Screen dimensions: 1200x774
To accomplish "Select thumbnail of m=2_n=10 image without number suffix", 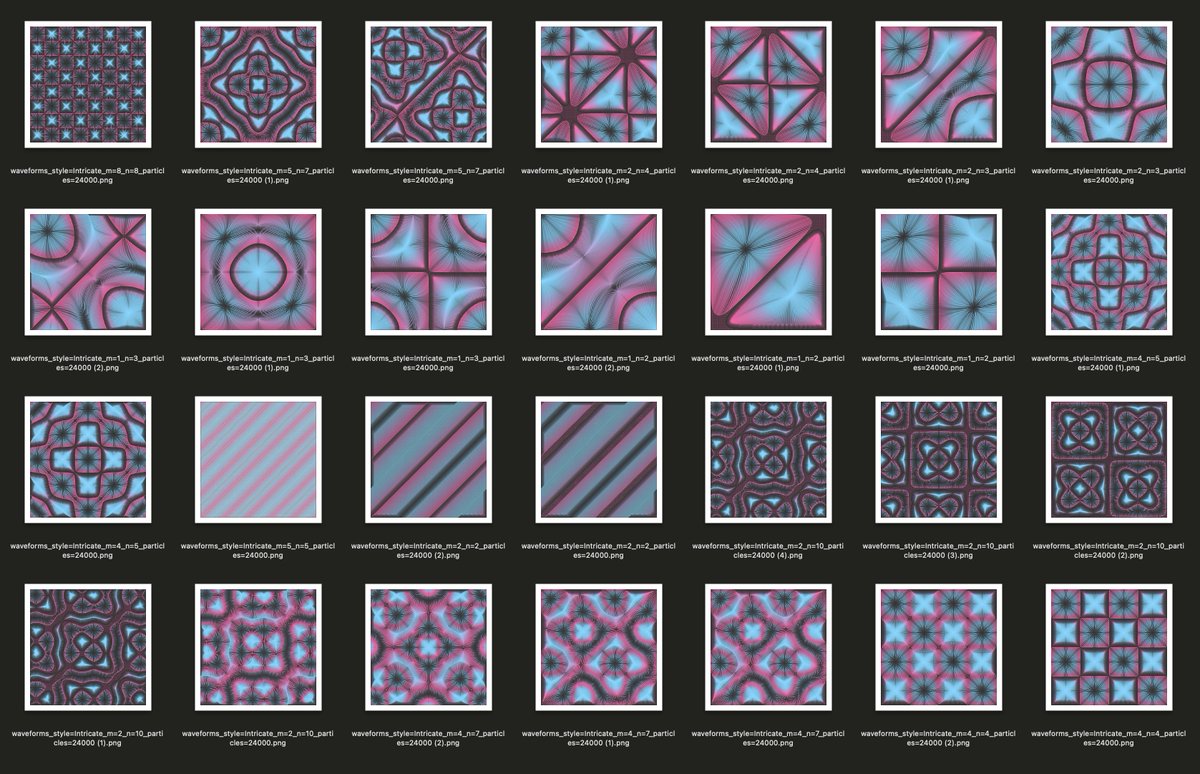I will 259,647.
